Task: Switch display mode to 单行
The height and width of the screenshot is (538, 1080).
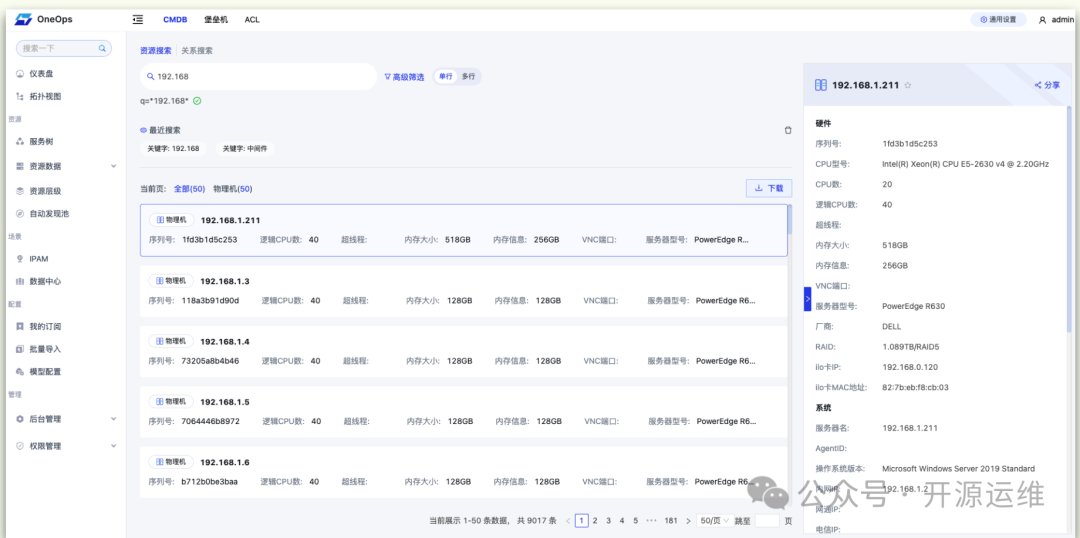Action: [x=446, y=76]
